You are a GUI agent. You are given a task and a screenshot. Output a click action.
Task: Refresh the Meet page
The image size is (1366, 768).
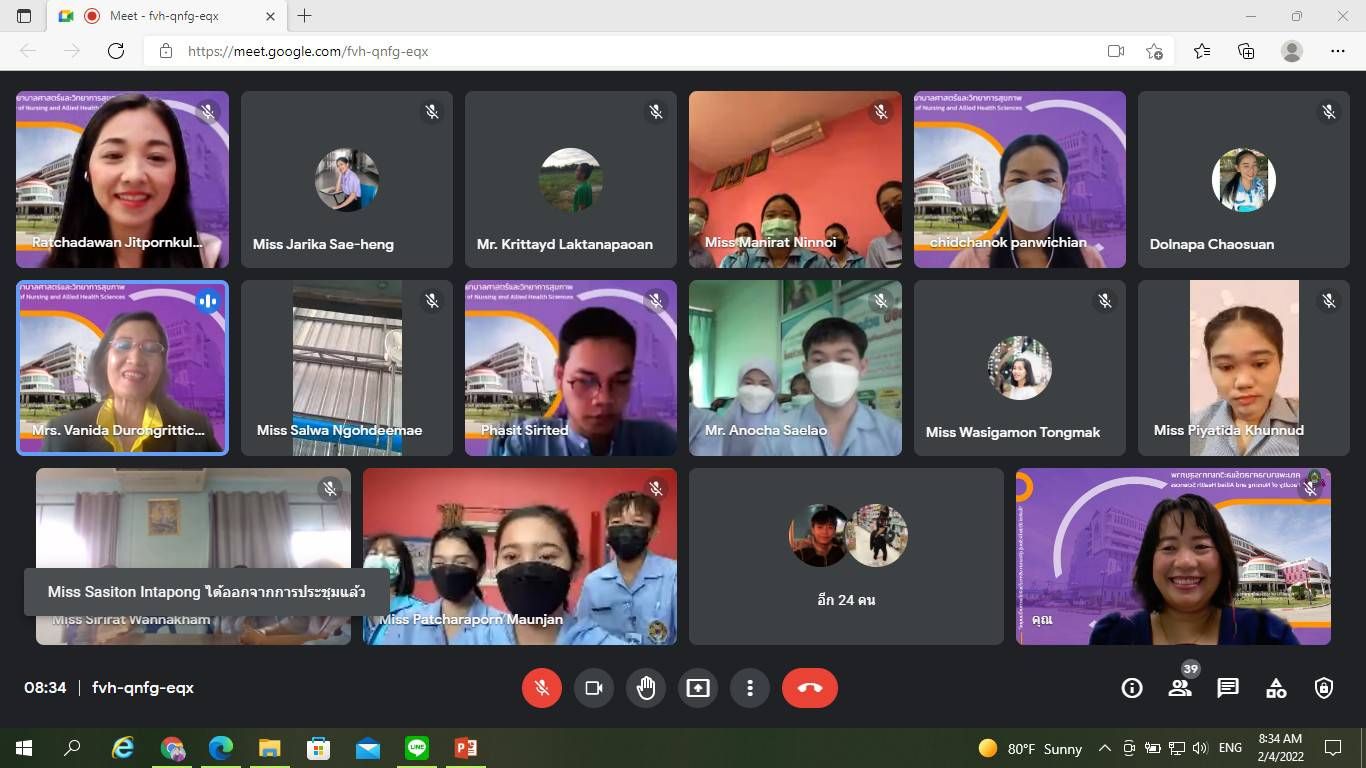tap(116, 51)
